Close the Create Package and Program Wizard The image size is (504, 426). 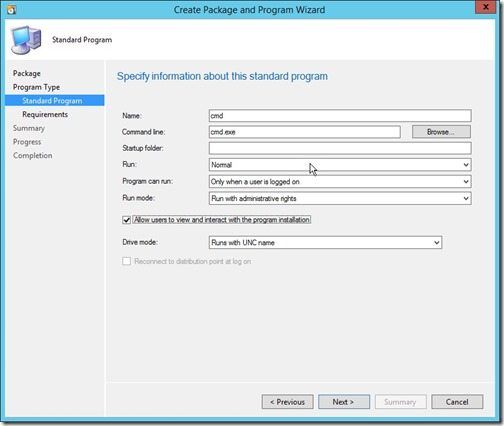click(485, 7)
